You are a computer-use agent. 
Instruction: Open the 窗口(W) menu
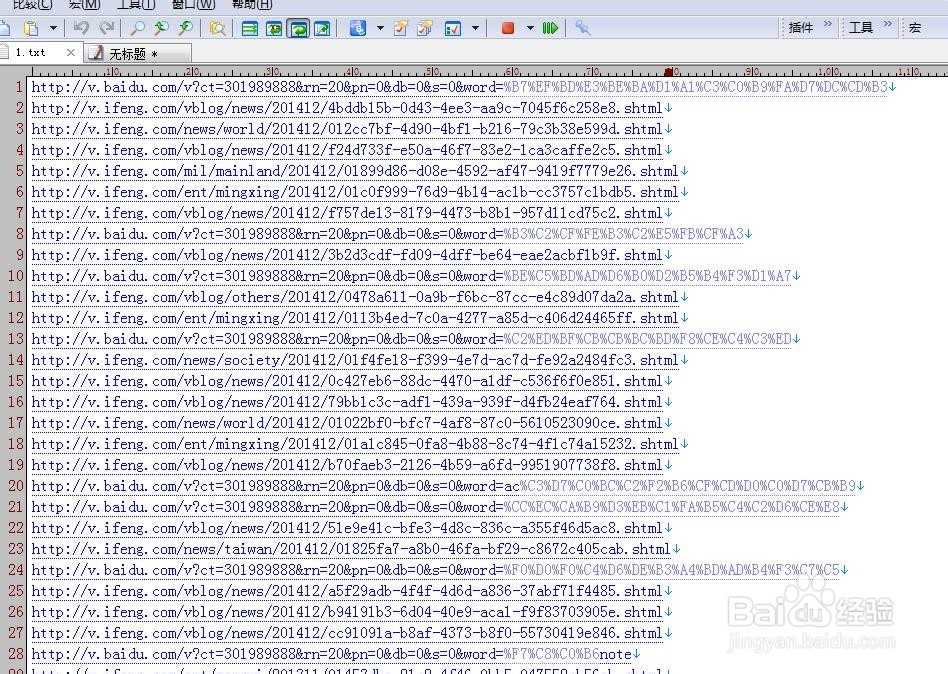[x=193, y=5]
